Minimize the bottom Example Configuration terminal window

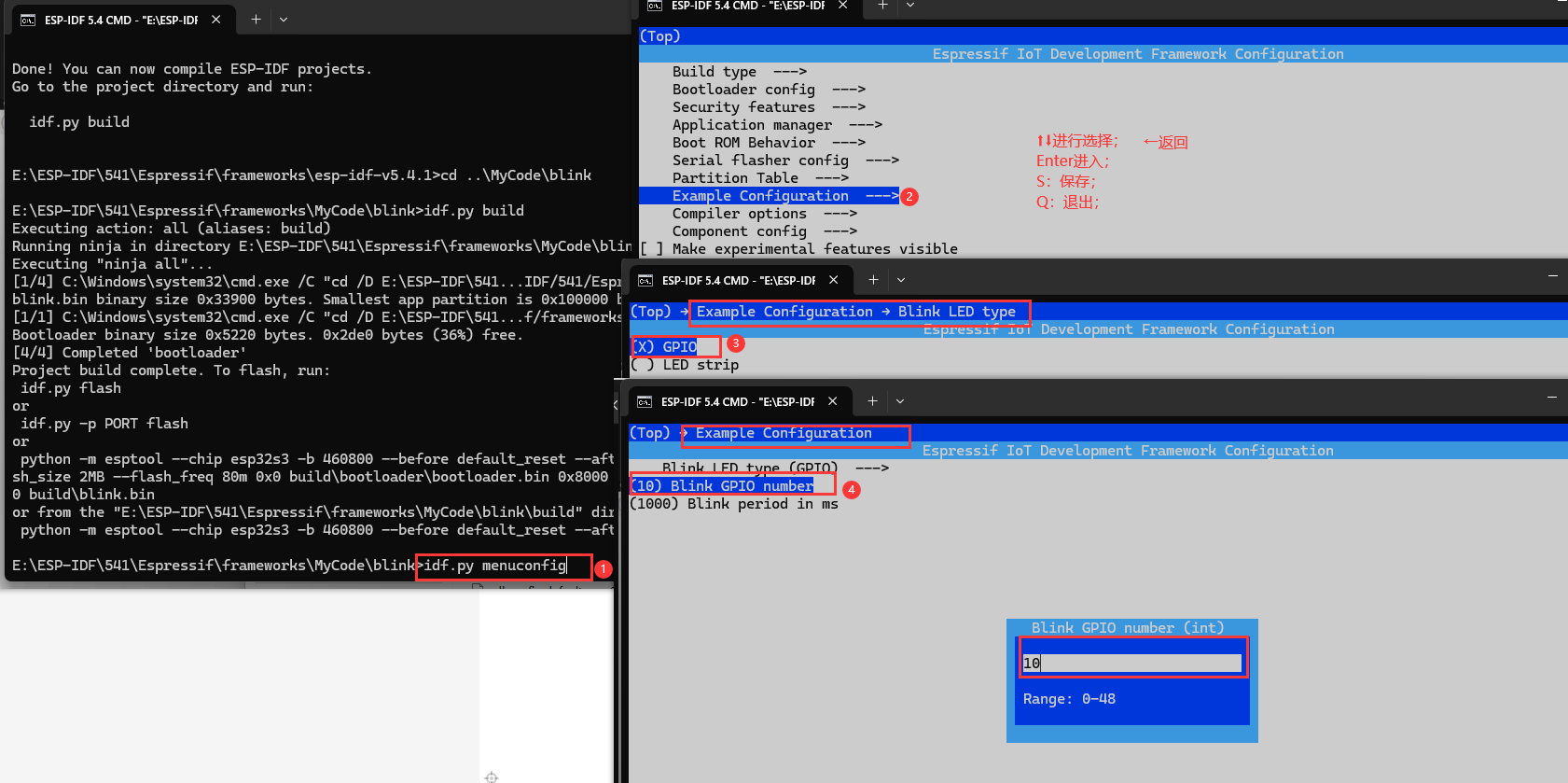[x=1552, y=398]
